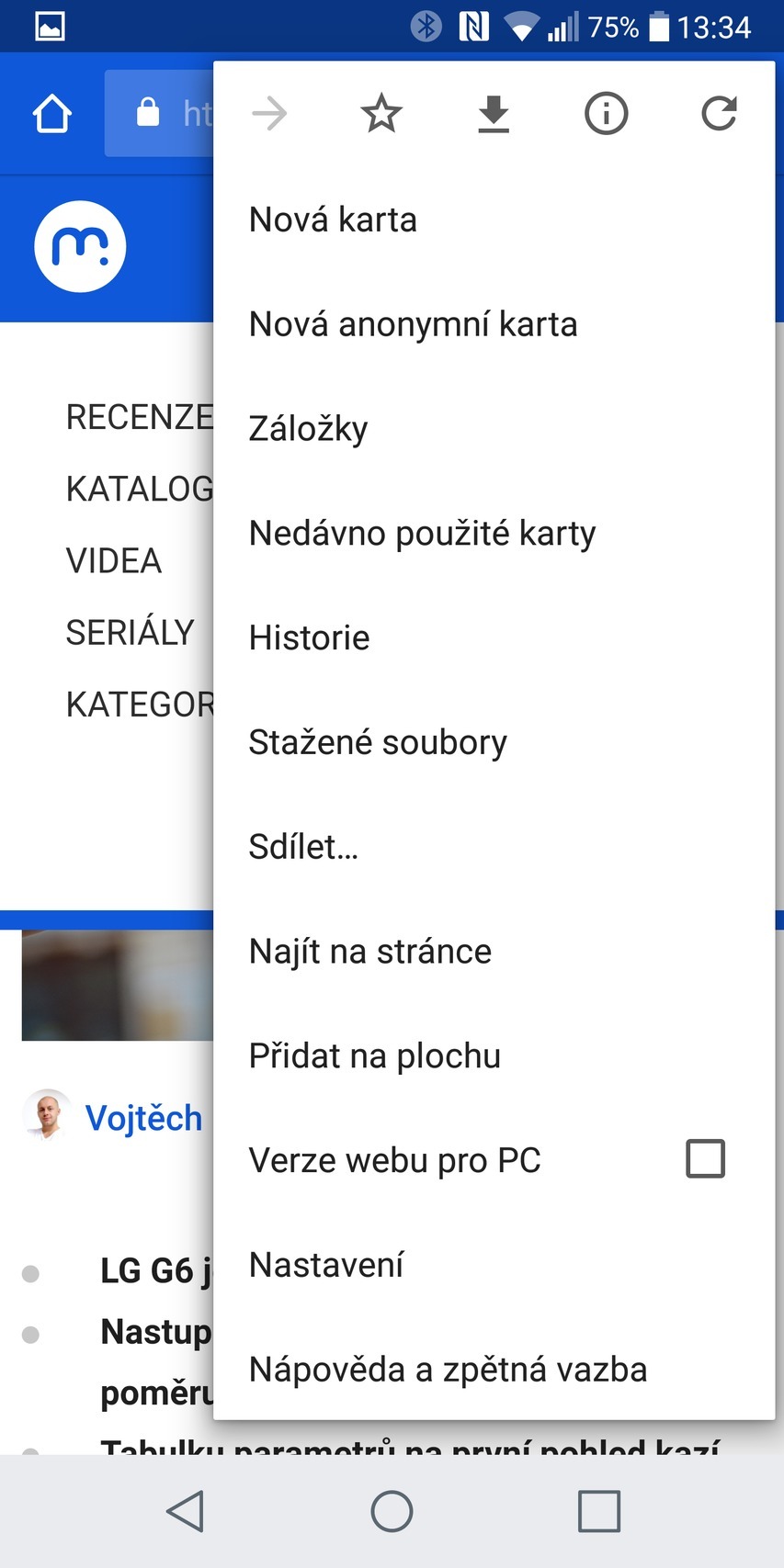The height and width of the screenshot is (1568, 784).
Task: Reload the page with refresh icon
Action: click(719, 114)
